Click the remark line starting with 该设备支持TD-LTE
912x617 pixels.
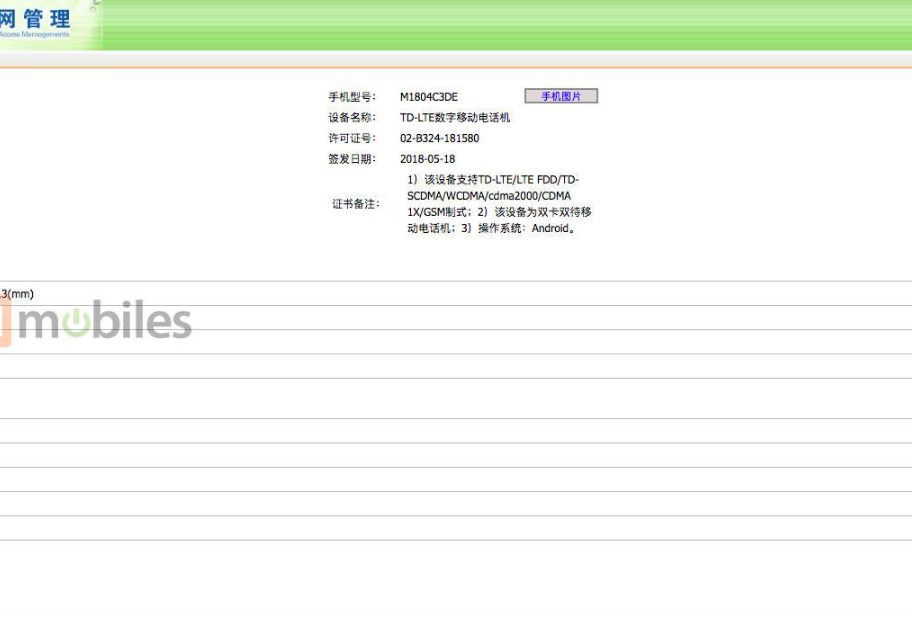pos(493,180)
